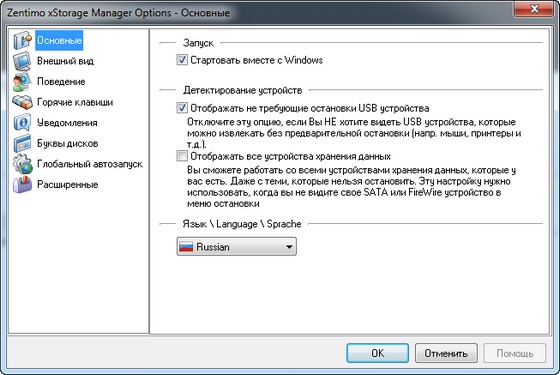
Task: Click the Детектирование устройств heading
Action: pos(242,90)
